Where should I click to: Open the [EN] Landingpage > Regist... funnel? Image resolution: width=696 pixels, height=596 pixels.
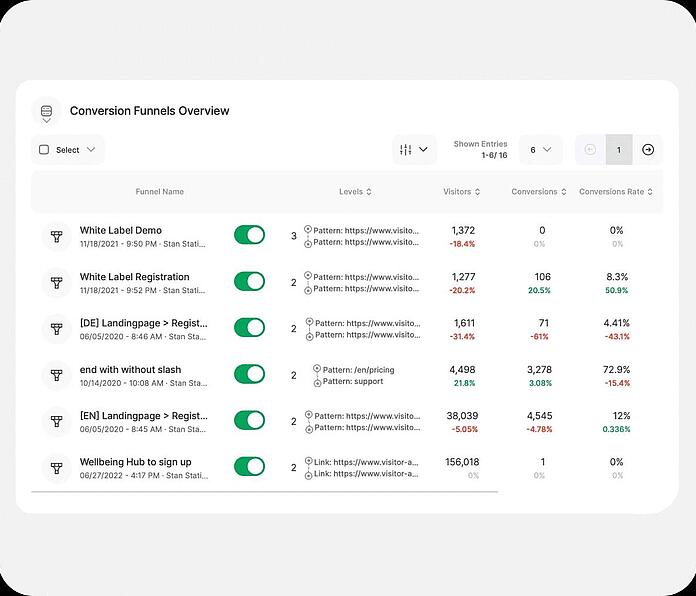[x=143, y=416]
